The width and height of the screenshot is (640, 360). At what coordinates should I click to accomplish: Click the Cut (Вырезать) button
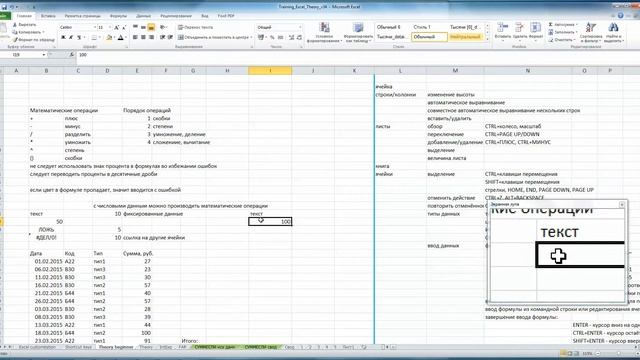pyautogui.click(x=24, y=25)
